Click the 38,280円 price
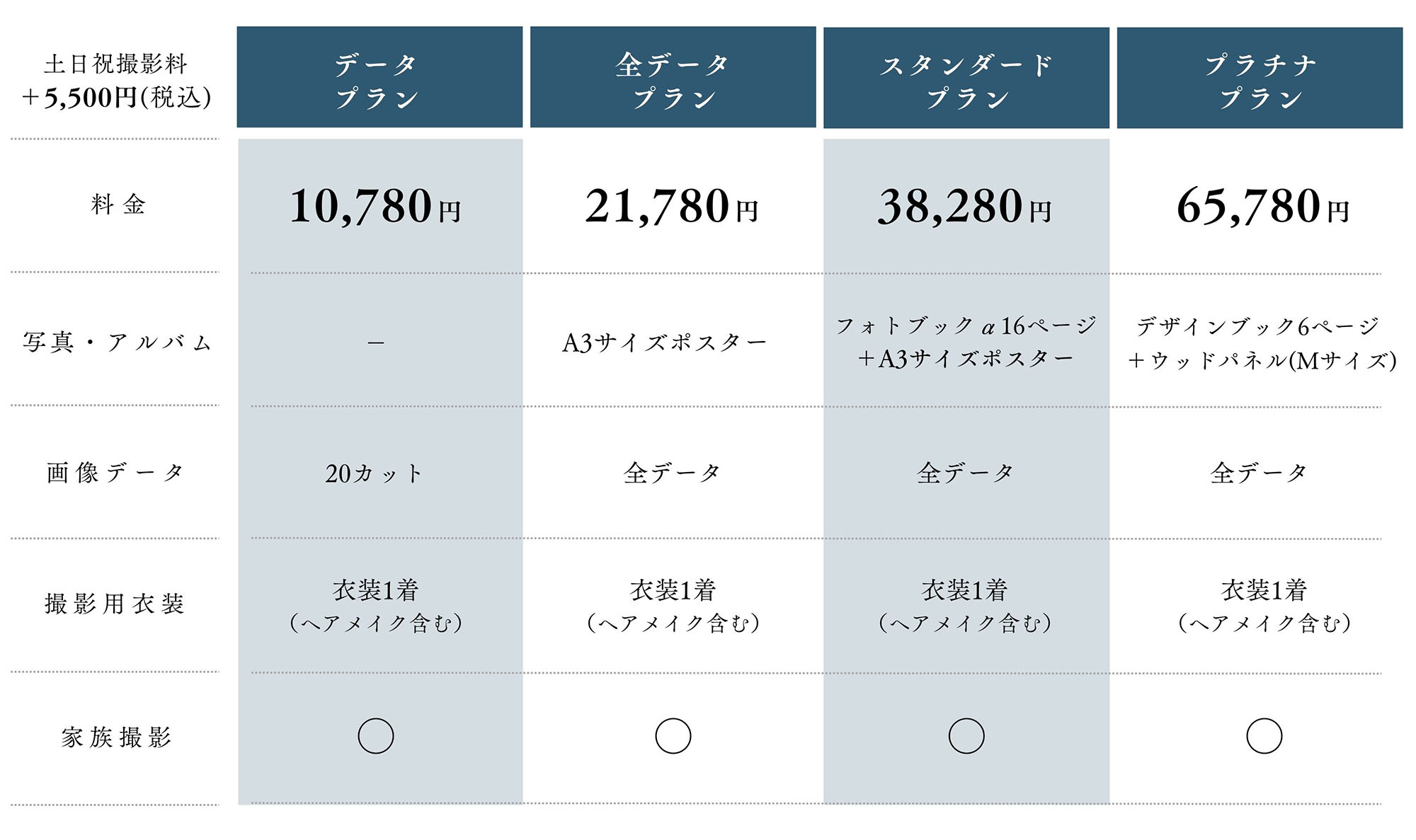The image size is (1416, 840). [x=964, y=207]
